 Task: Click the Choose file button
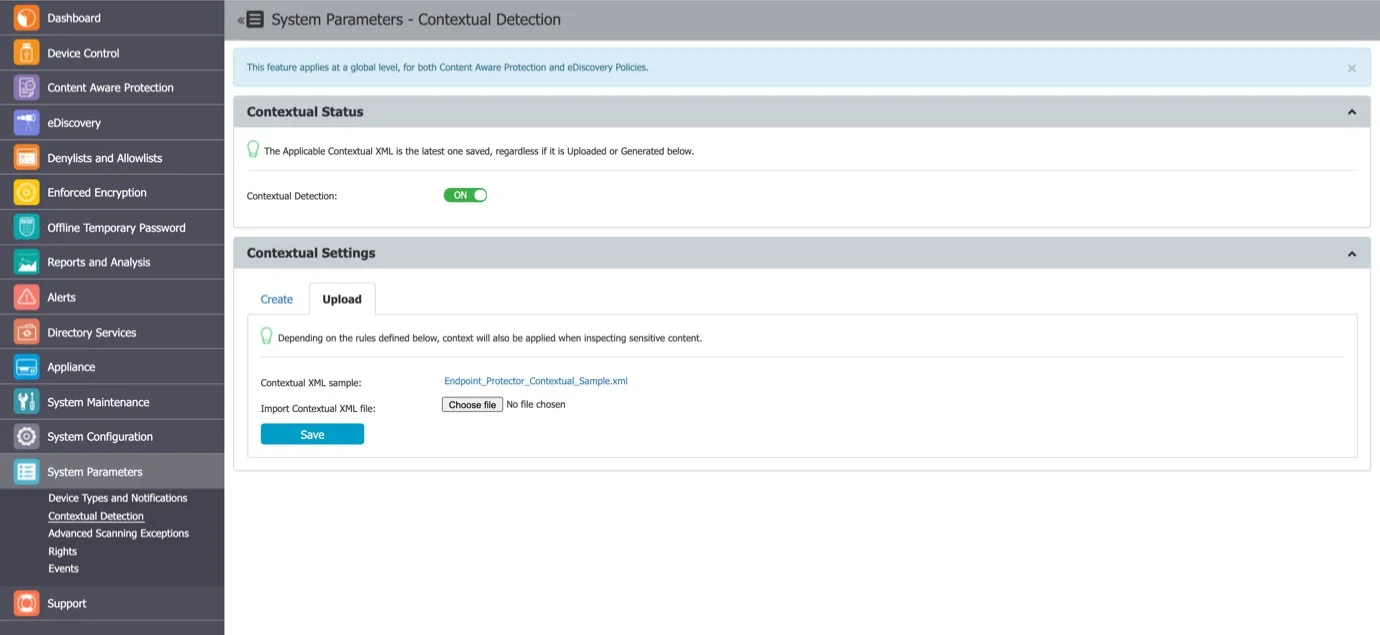click(x=472, y=405)
